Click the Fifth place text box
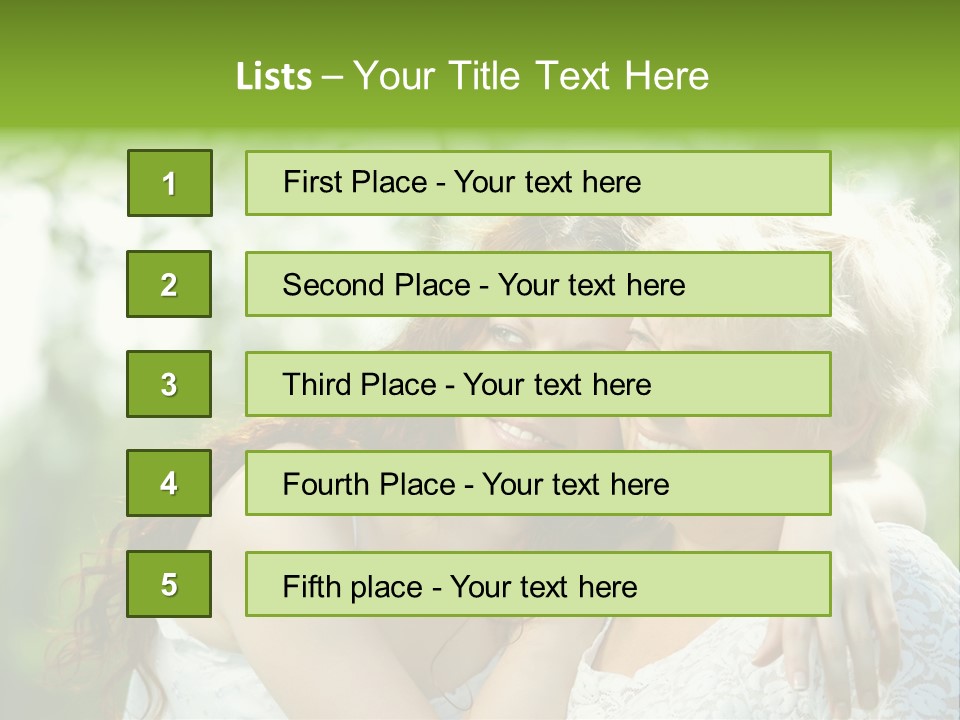Screen dimensions: 960x720 pos(538,585)
